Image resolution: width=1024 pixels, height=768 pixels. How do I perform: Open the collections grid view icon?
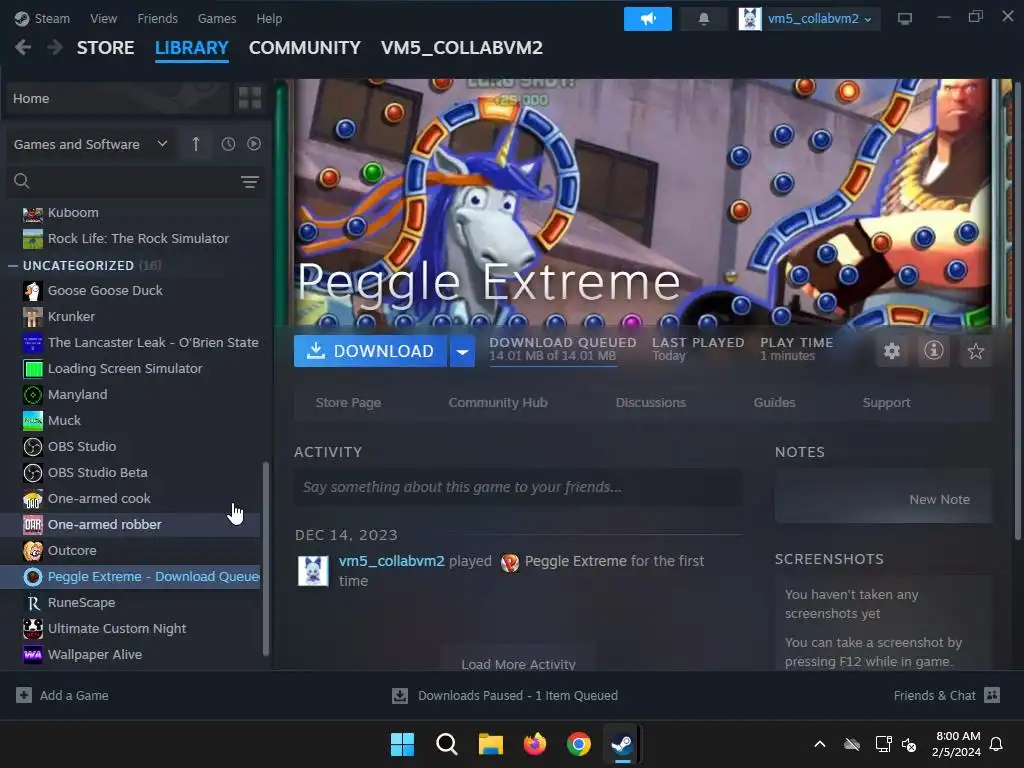click(249, 98)
